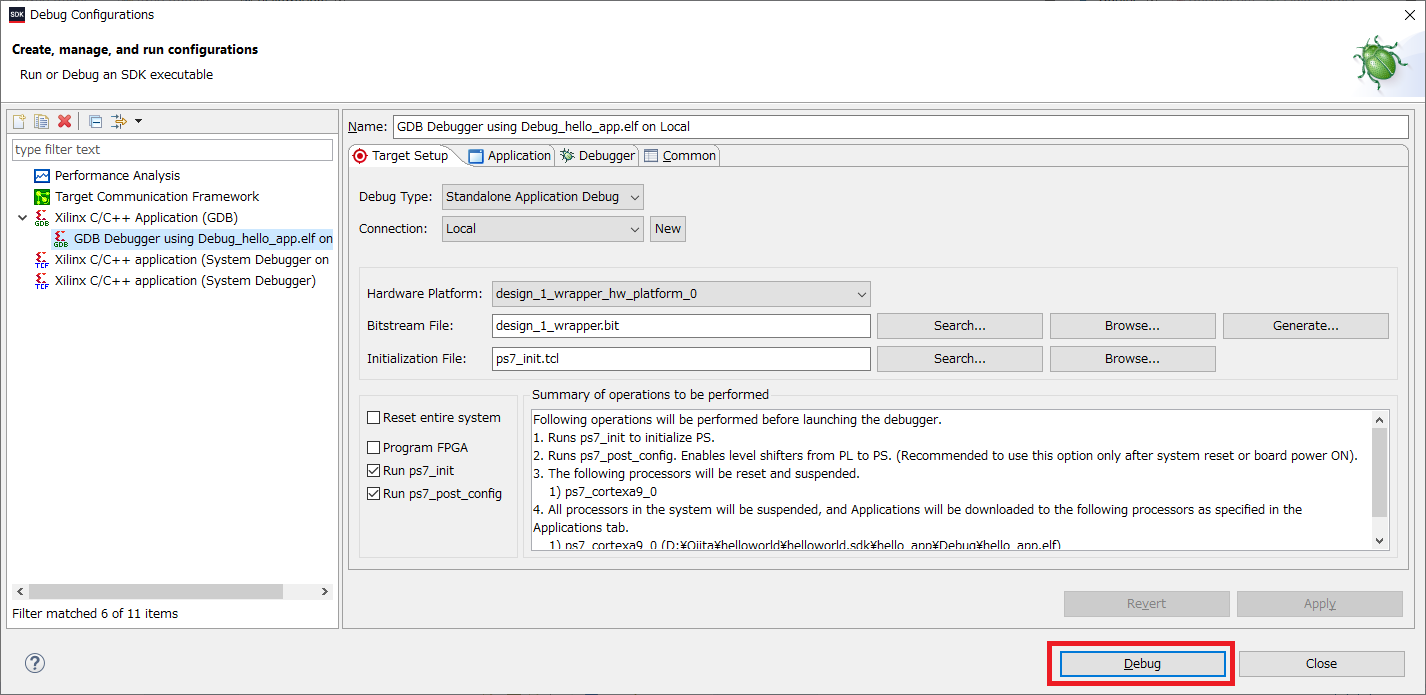Click the summary scrollbar up arrow
The height and width of the screenshot is (695, 1426).
[x=1380, y=420]
